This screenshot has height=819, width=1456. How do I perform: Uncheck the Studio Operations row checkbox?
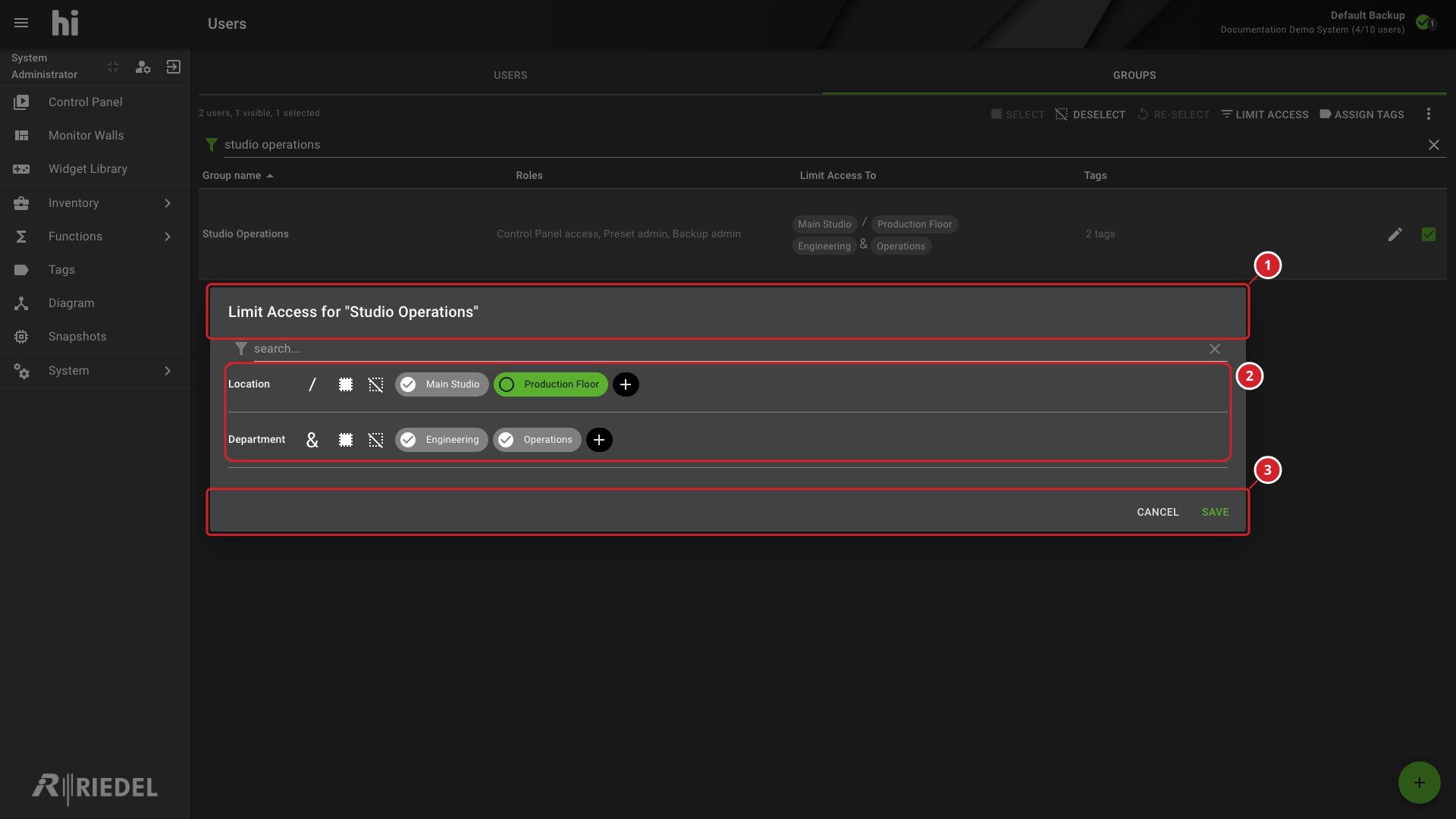click(1429, 234)
